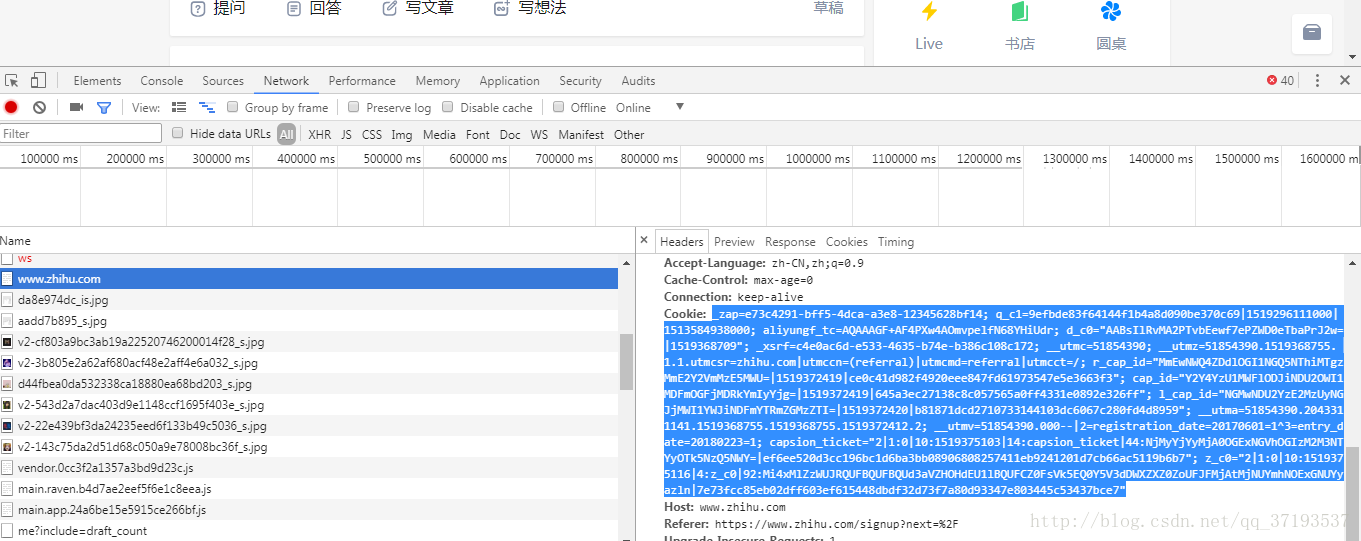The width and height of the screenshot is (1361, 541).
Task: Click the red error count badge
Action: (x=1280, y=80)
